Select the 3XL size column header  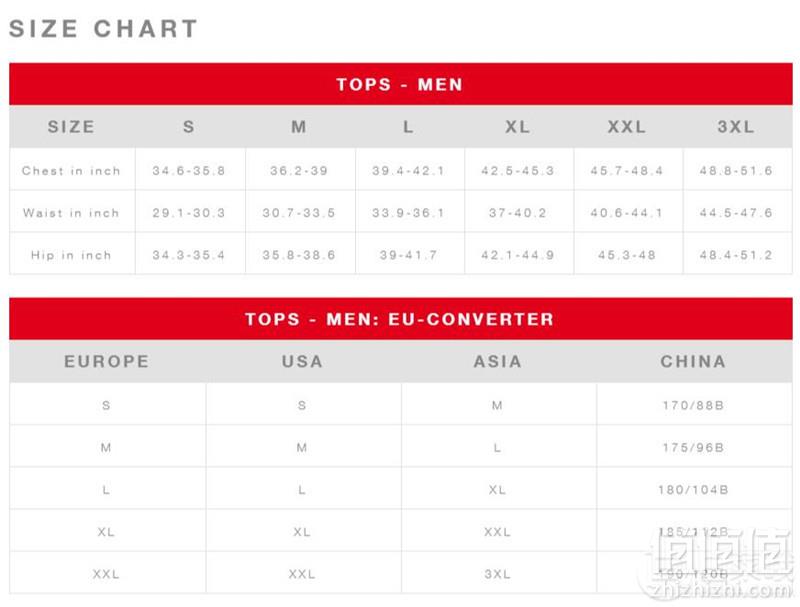(736, 127)
